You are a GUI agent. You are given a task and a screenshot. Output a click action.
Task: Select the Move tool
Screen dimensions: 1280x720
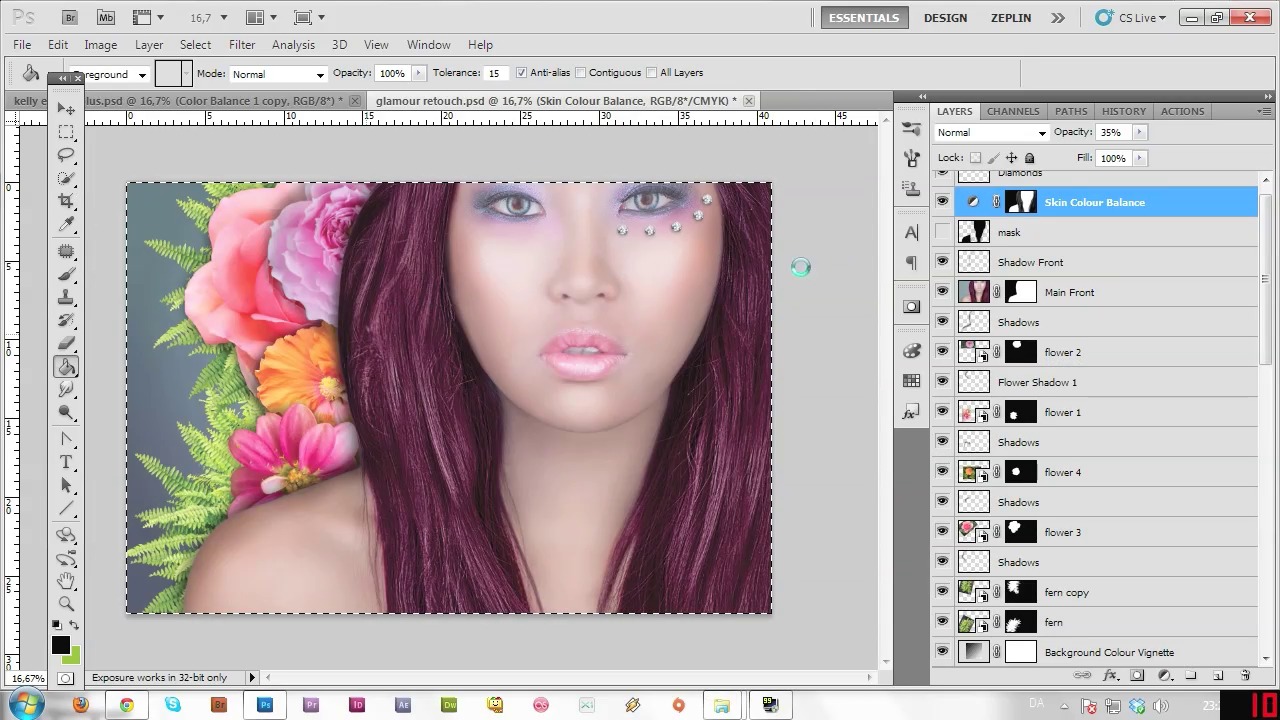coord(66,109)
